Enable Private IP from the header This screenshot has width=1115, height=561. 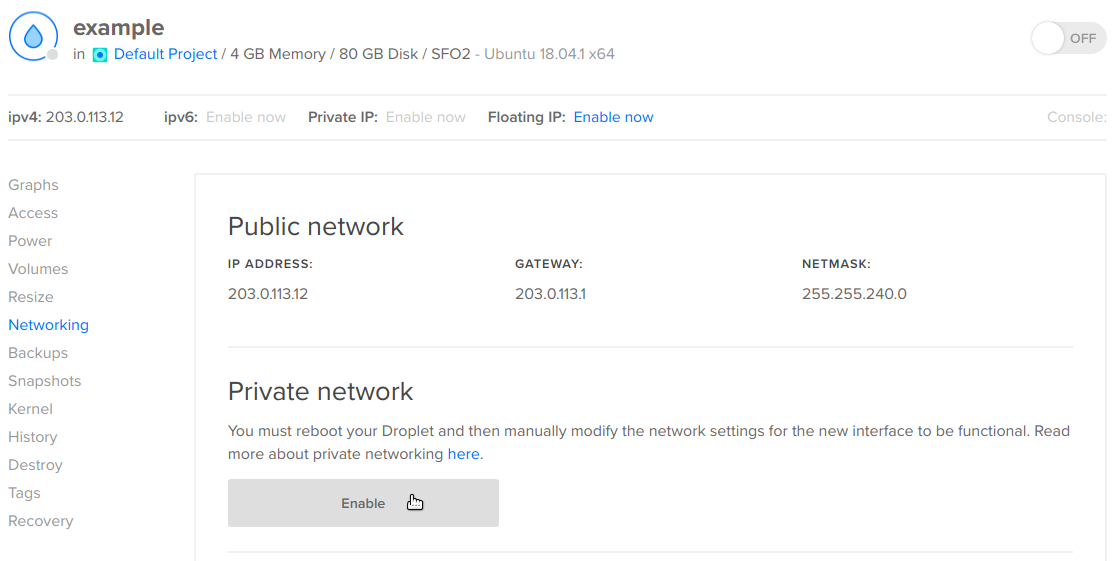click(x=425, y=117)
